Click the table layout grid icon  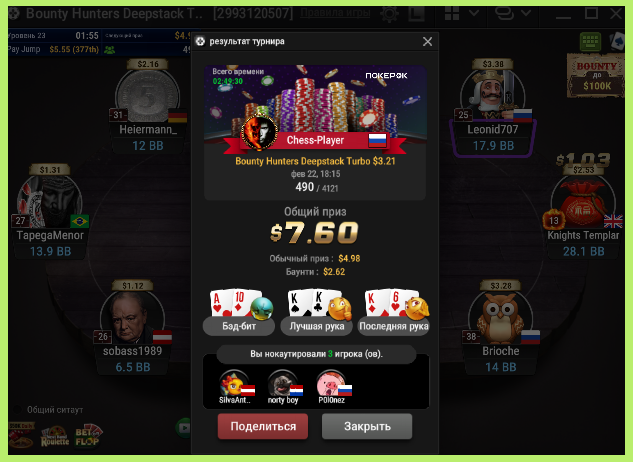tap(452, 14)
